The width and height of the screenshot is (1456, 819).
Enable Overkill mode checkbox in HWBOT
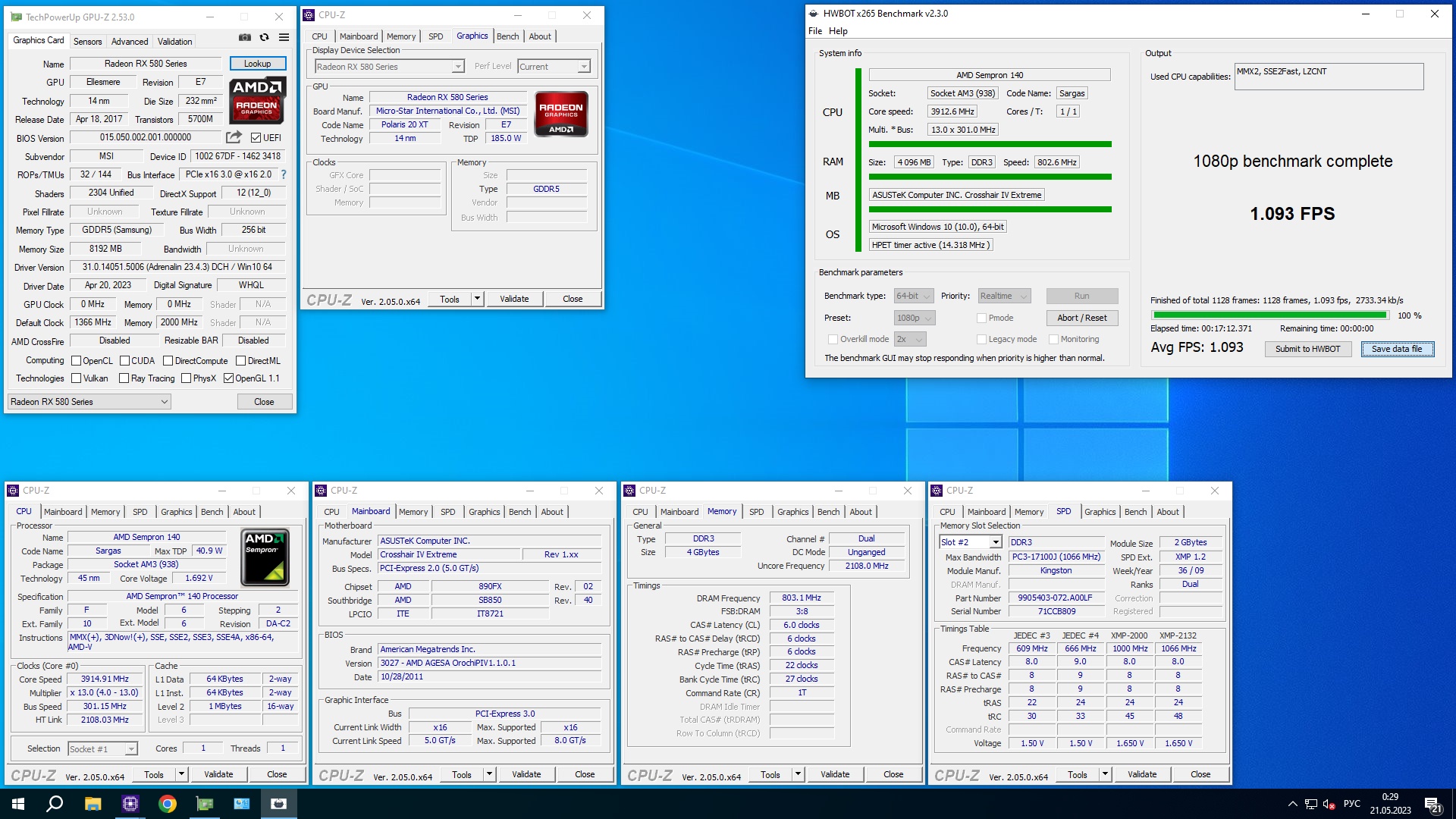[833, 339]
